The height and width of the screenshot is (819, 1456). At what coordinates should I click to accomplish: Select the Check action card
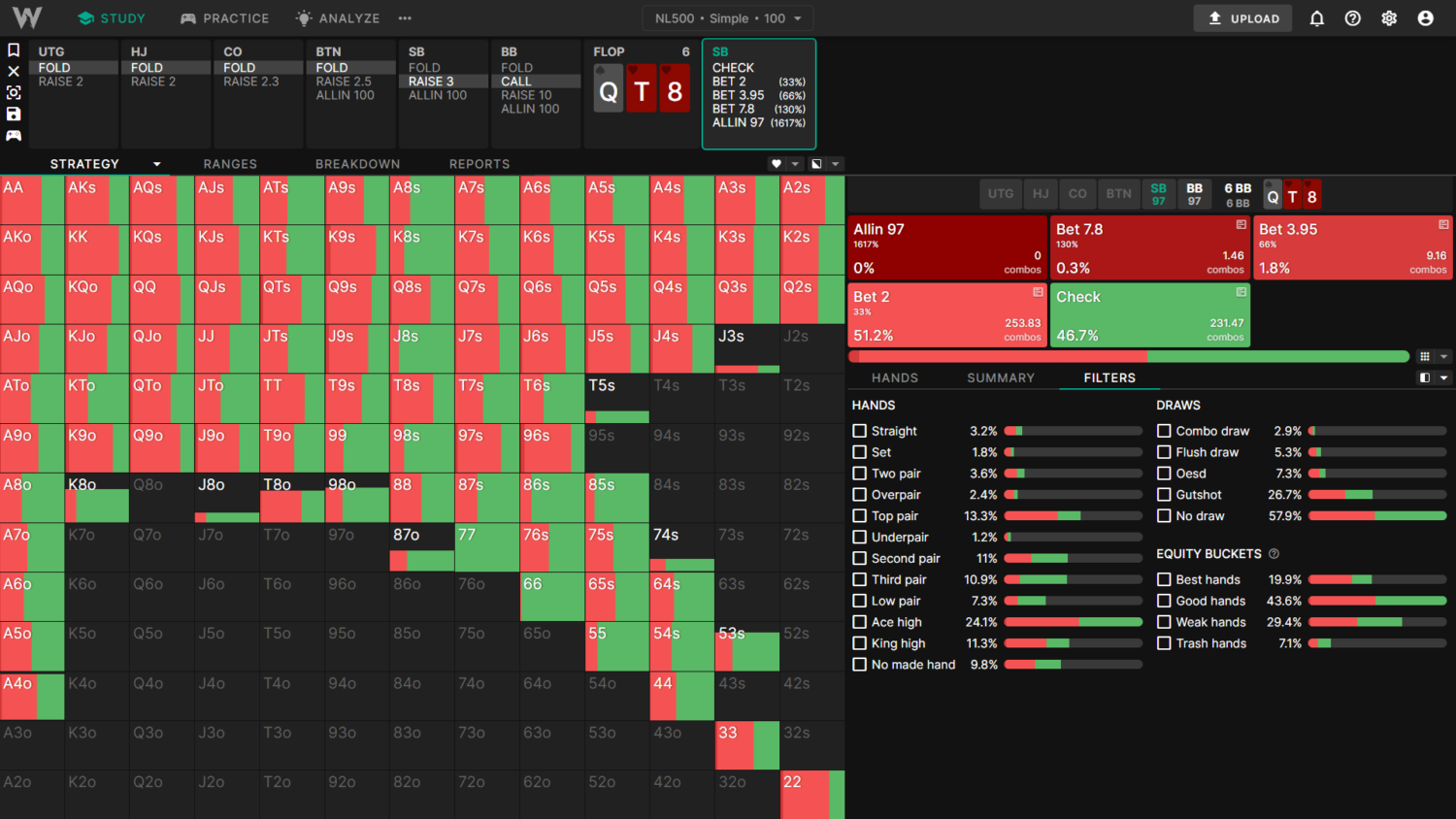click(x=1149, y=315)
